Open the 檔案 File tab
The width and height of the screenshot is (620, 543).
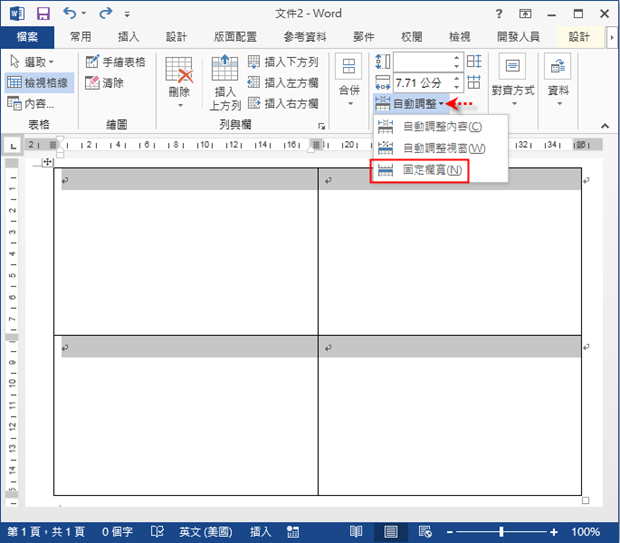point(27,37)
